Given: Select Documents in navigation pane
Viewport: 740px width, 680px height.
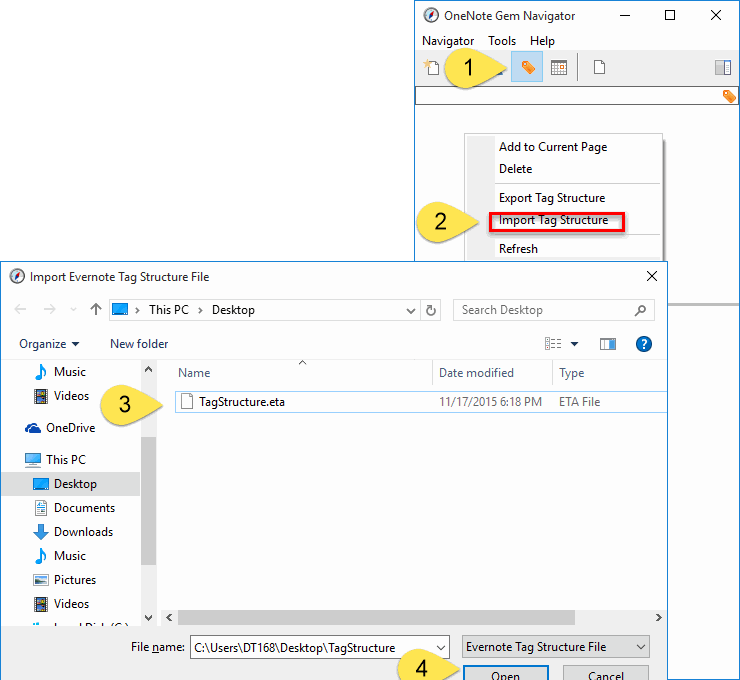Looking at the screenshot, I should [x=84, y=508].
